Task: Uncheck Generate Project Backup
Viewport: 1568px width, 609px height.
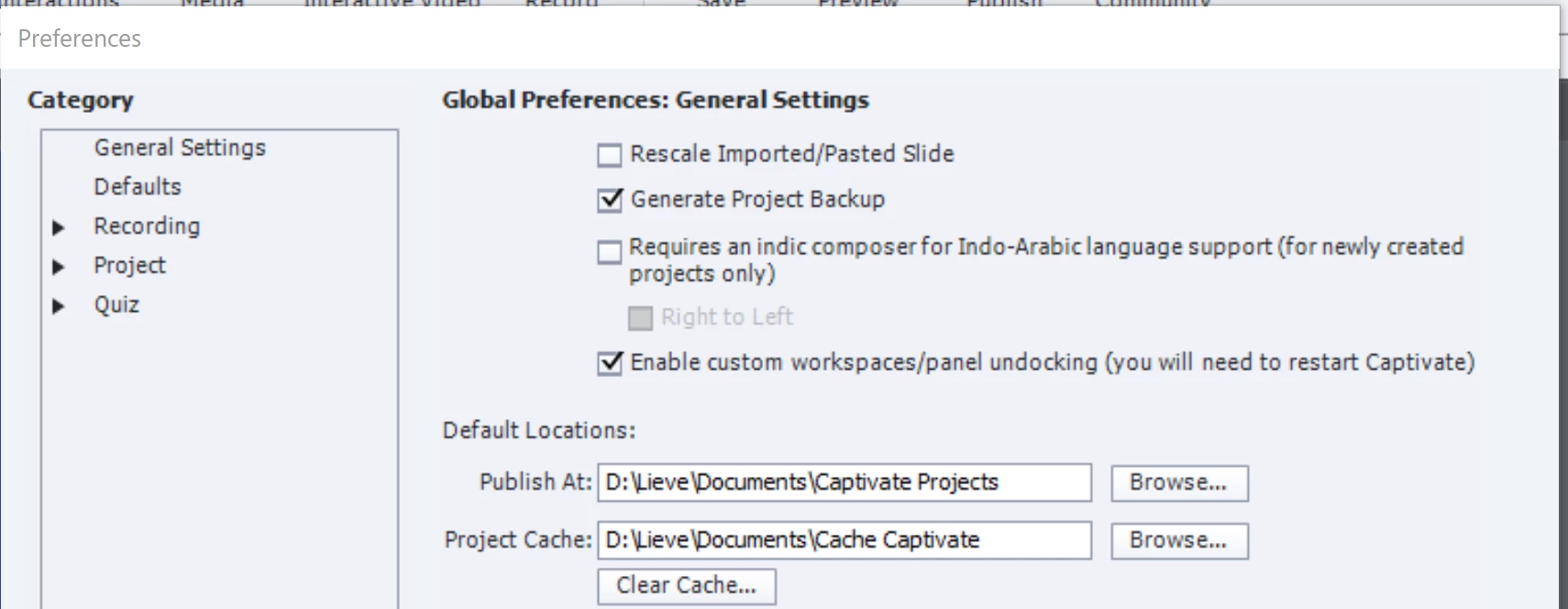Action: coord(610,200)
